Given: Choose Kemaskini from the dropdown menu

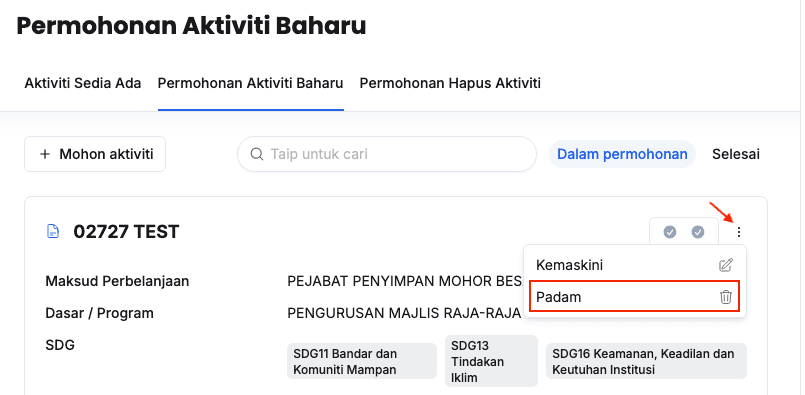Looking at the screenshot, I should click(x=635, y=265).
